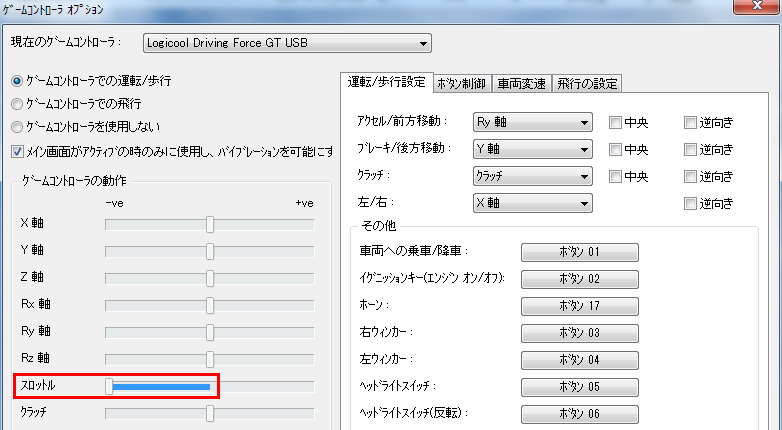Click the Z 軸 slider thumb

click(x=210, y=278)
